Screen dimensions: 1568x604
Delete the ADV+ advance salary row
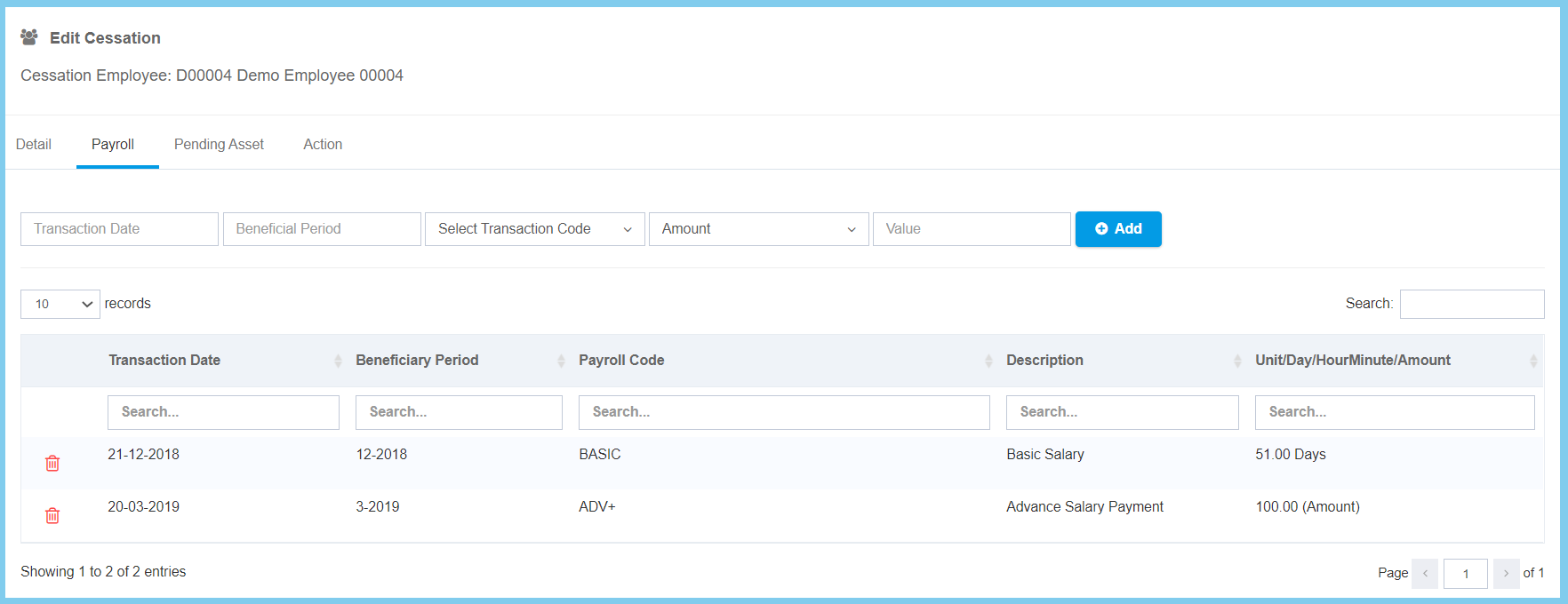coord(52,515)
